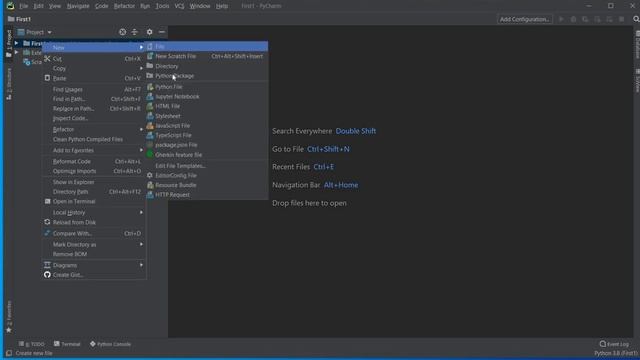The image size is (640, 360).
Task: Open Edit File Templates dialog
Action: pos(207,166)
